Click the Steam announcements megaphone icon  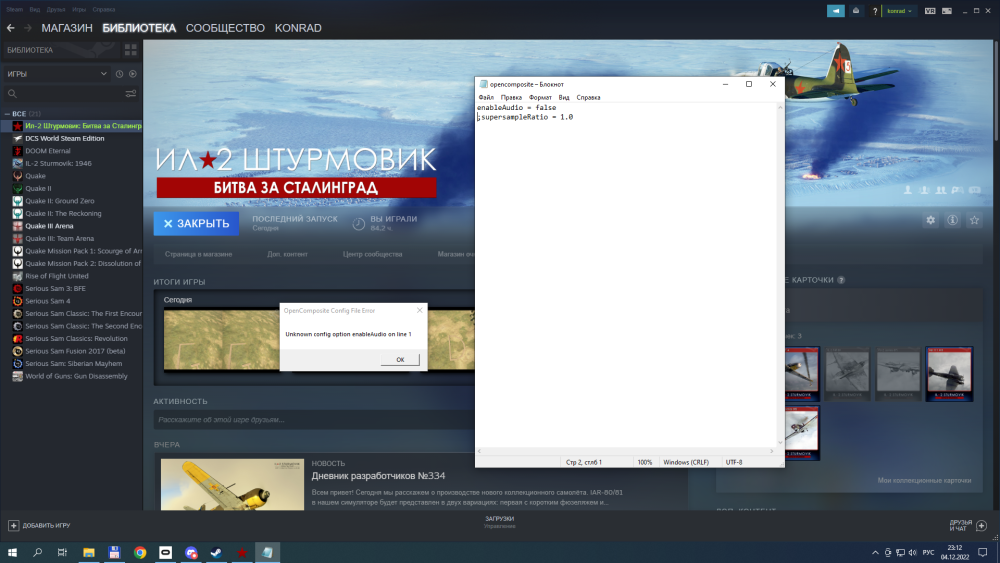(835, 11)
